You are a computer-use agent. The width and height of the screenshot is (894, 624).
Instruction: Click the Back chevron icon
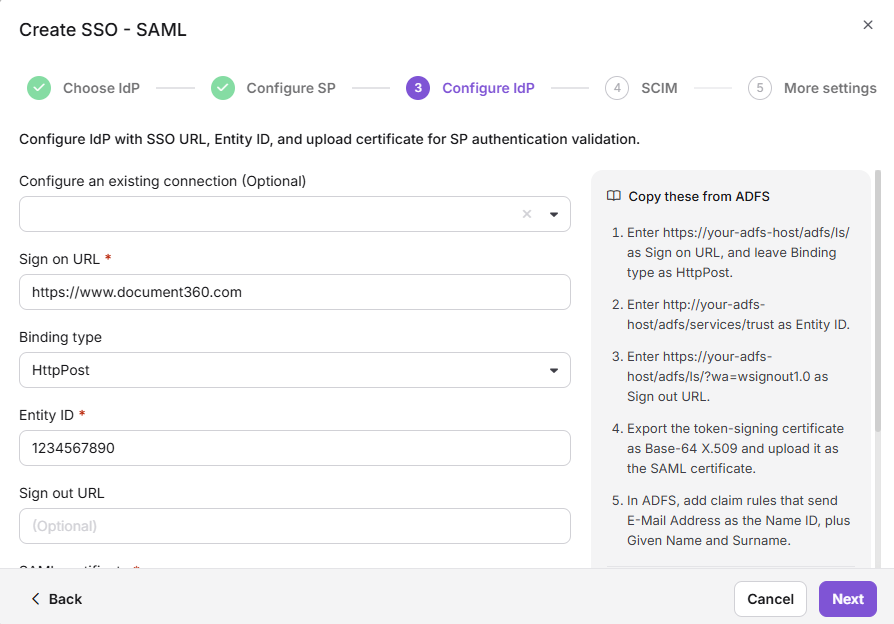coord(35,598)
